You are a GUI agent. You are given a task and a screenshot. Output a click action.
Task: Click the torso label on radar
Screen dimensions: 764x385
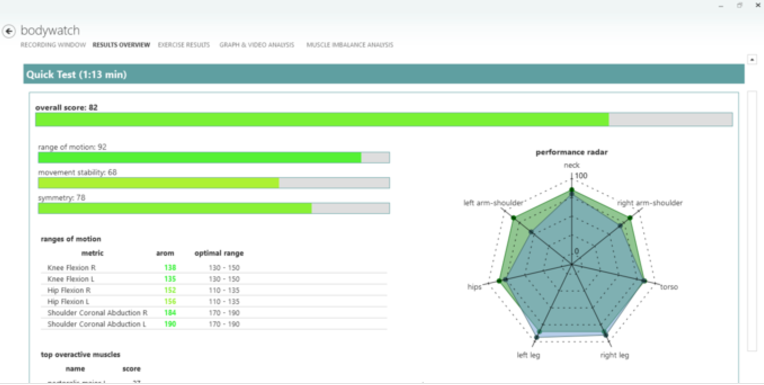[668, 287]
